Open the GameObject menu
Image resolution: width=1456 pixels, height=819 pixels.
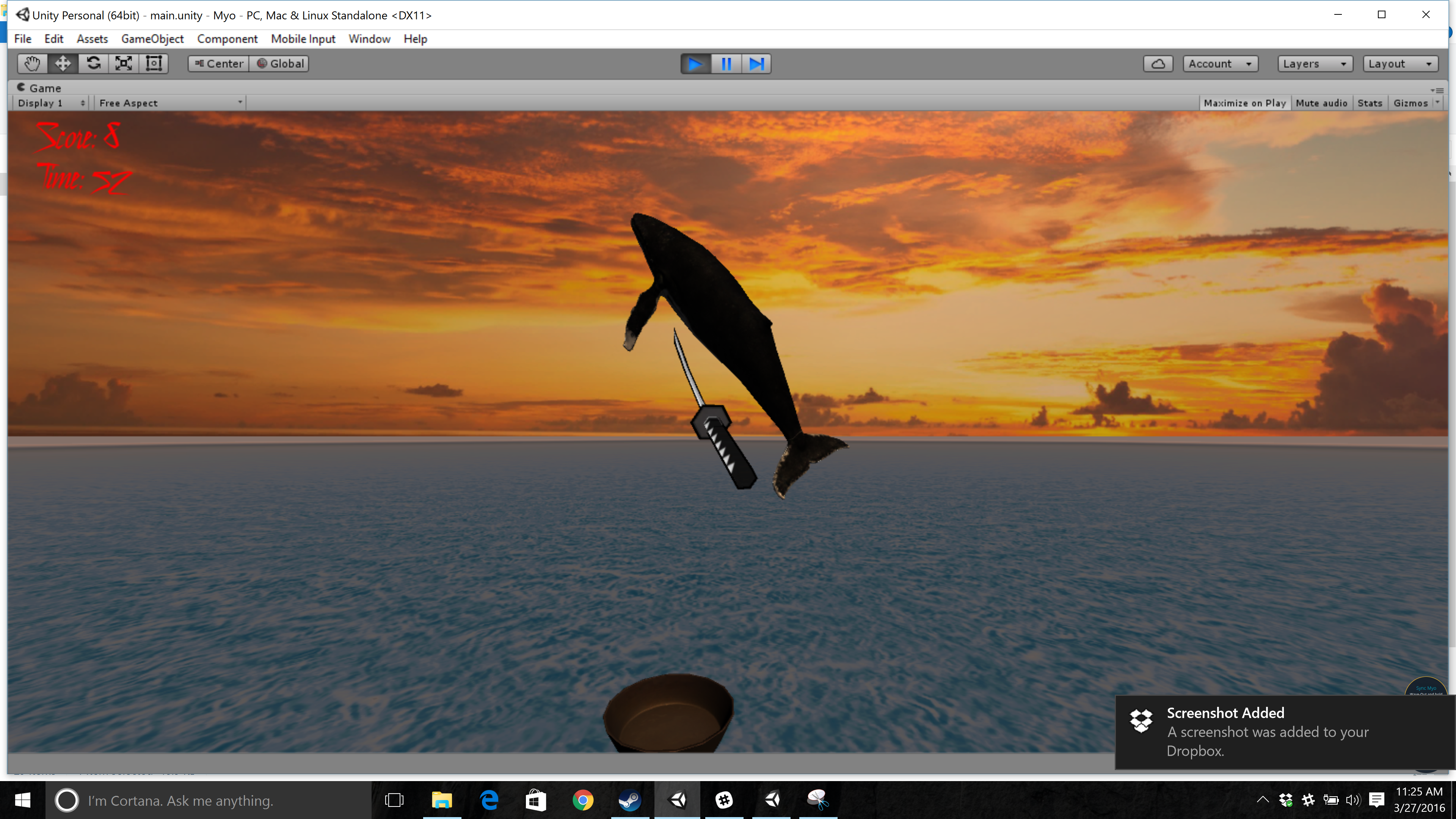click(x=152, y=38)
